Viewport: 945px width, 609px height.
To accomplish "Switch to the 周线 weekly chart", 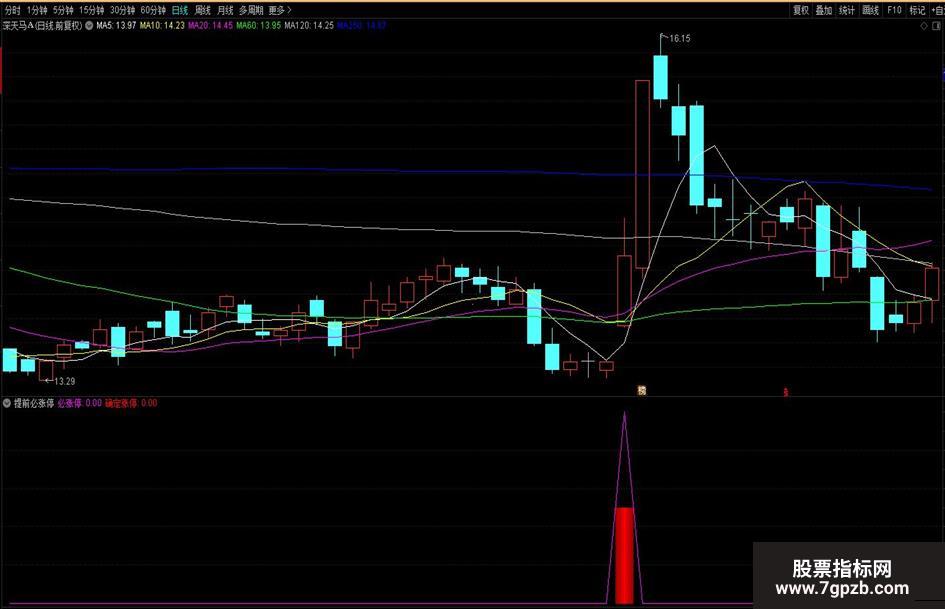I will (202, 10).
